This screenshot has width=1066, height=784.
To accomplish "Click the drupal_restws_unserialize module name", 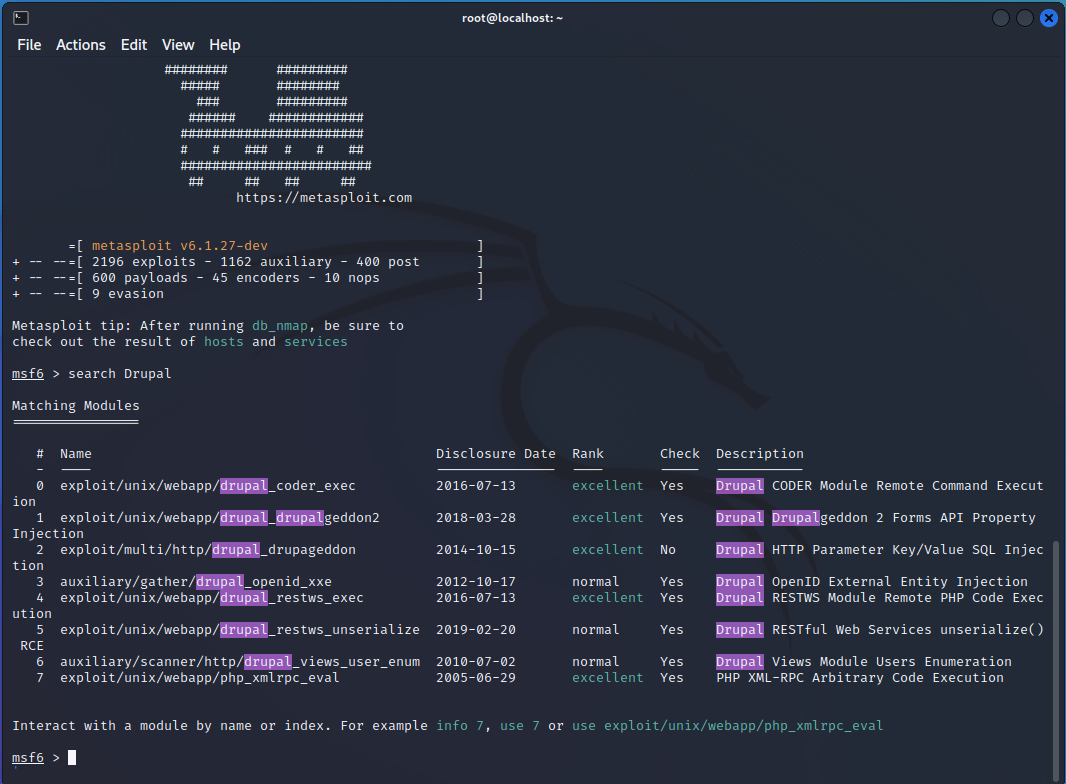I will pyautogui.click(x=240, y=630).
